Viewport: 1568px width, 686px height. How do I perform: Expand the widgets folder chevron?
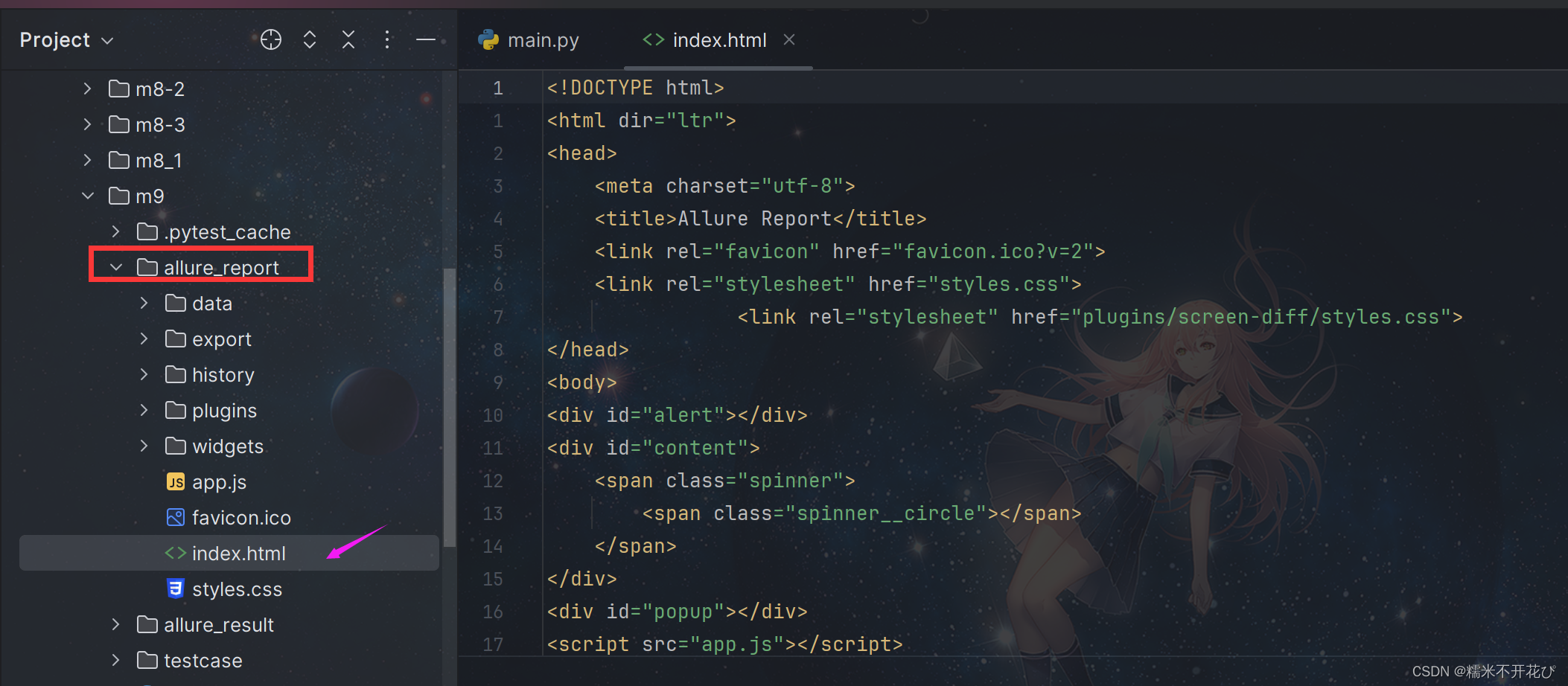pos(144,446)
